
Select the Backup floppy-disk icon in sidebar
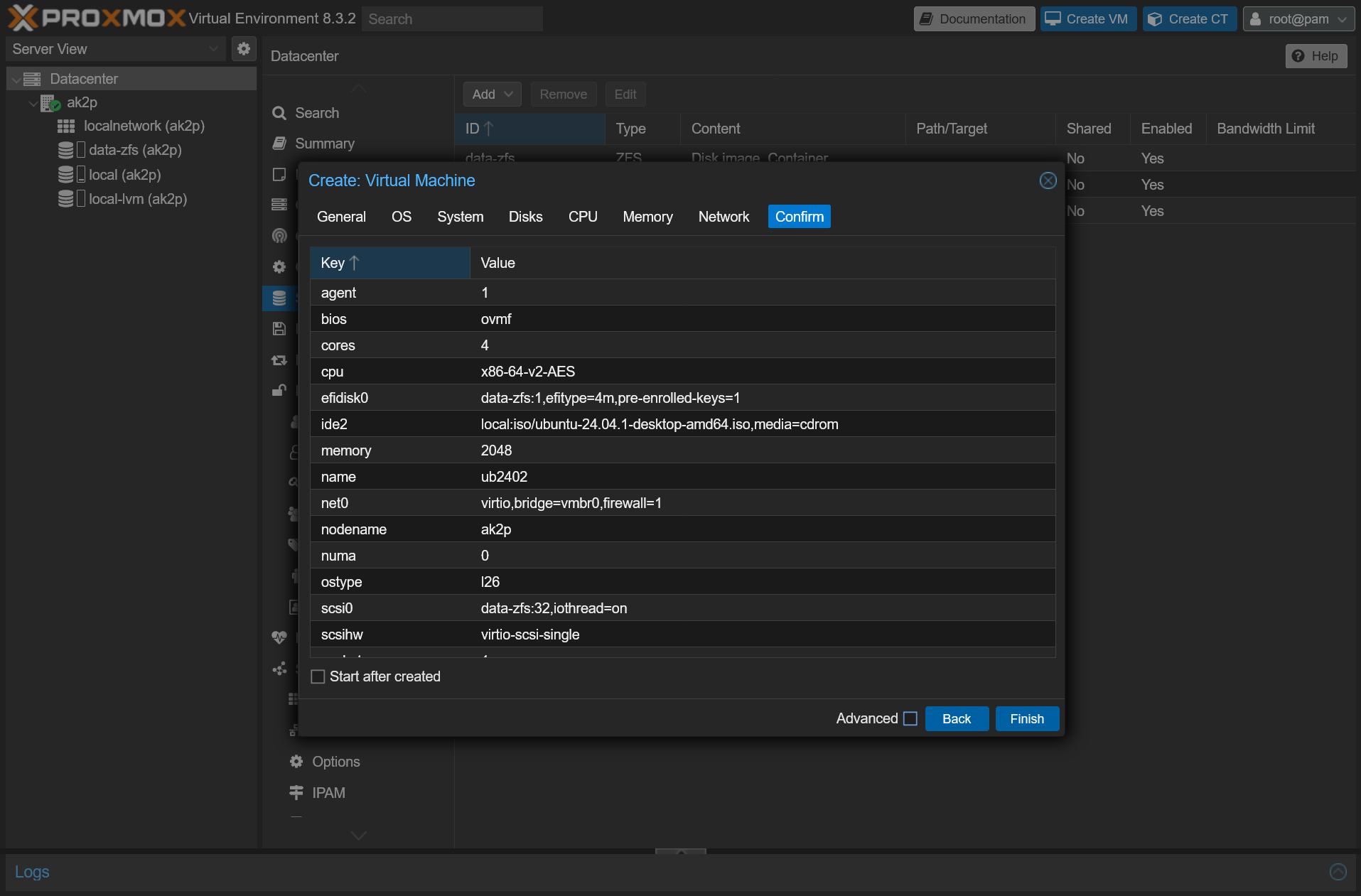[279, 328]
